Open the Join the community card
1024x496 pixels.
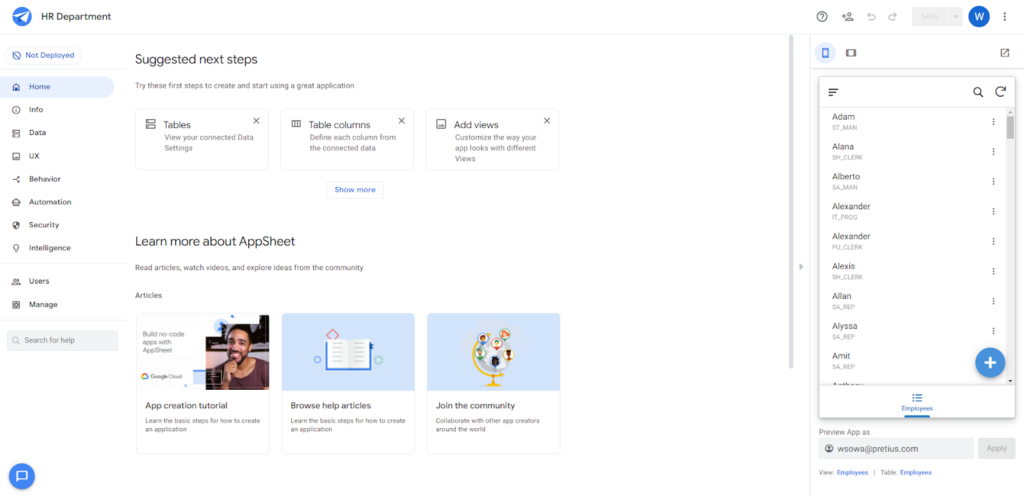(x=494, y=384)
